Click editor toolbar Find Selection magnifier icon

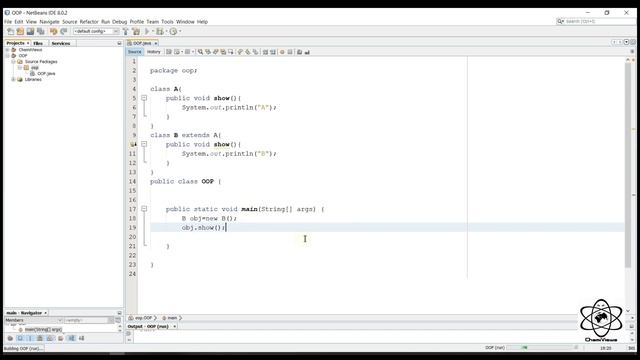pyautogui.click(x=200, y=52)
